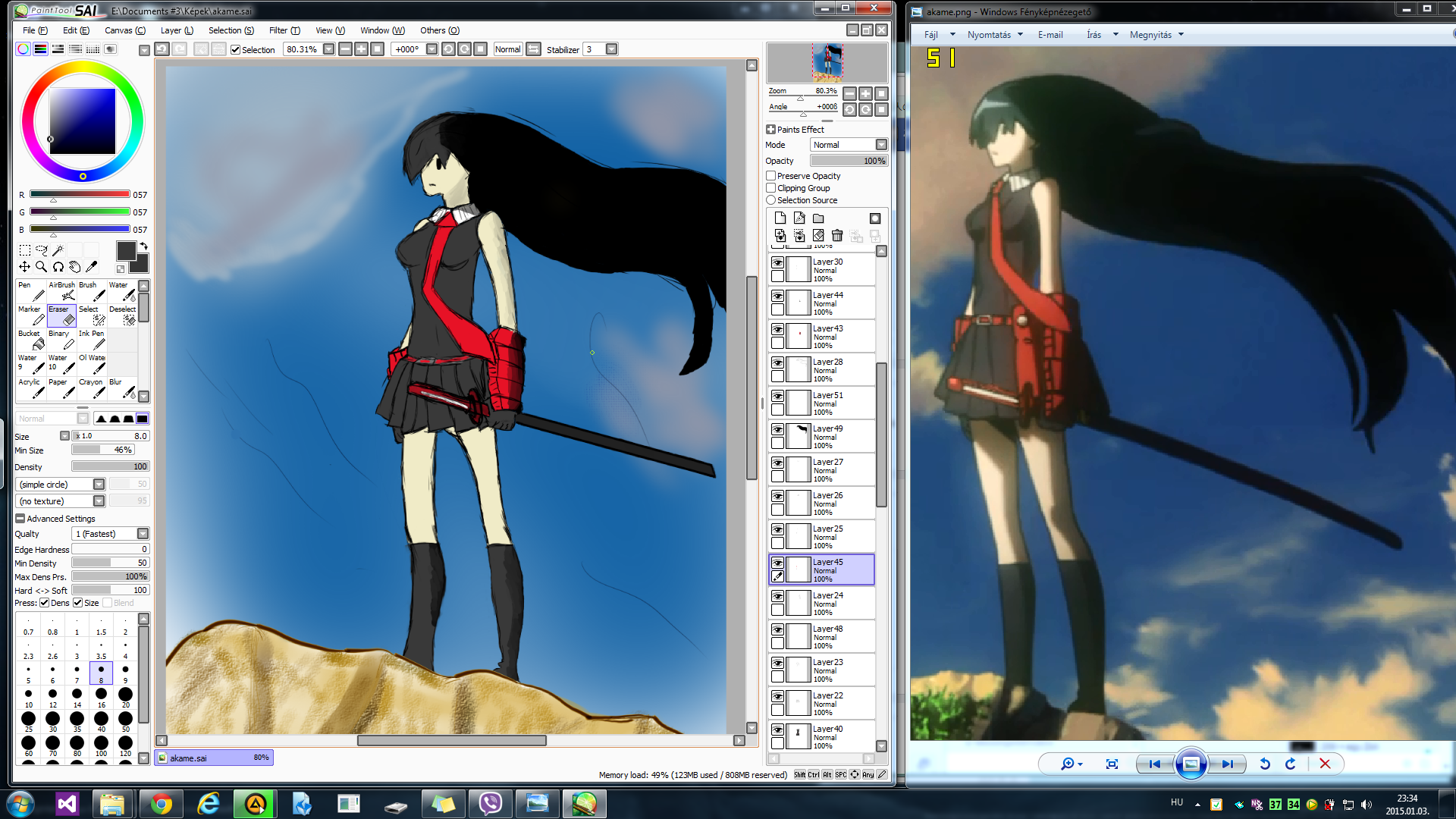The height and width of the screenshot is (819, 1456).
Task: Flip the canvas view horizontally
Action: (534, 49)
